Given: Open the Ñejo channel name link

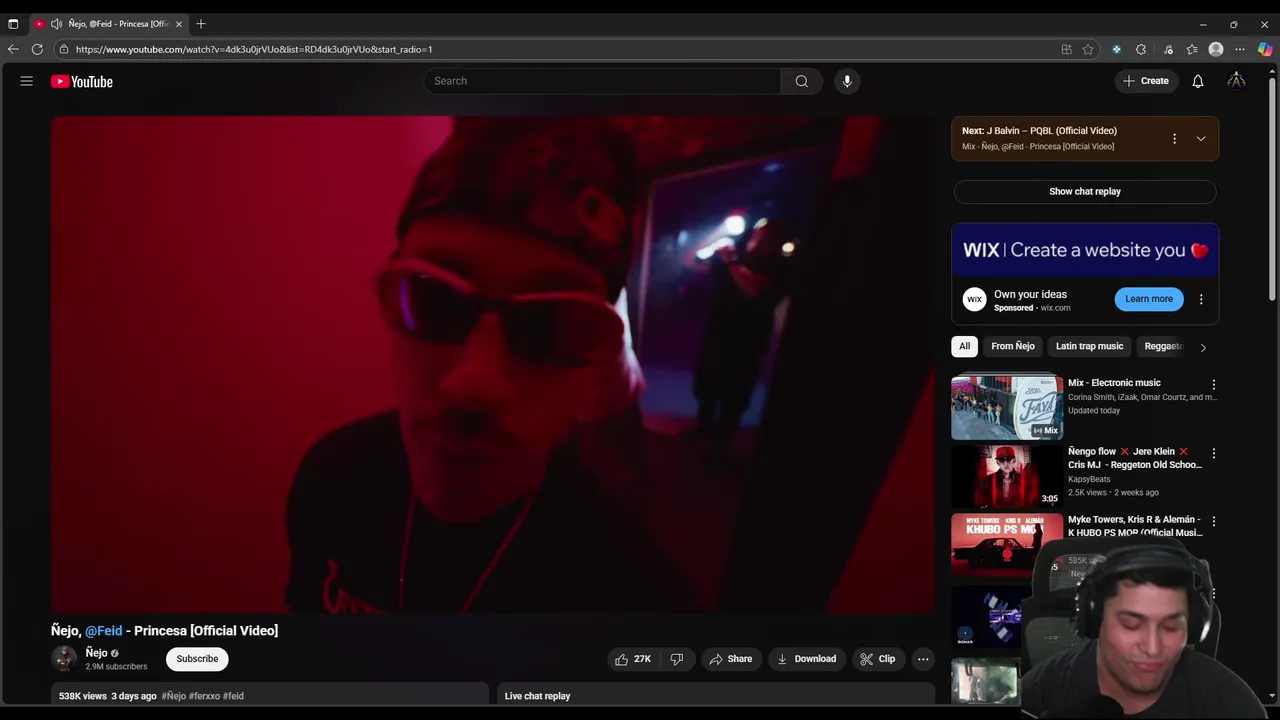Looking at the screenshot, I should click(96, 653).
